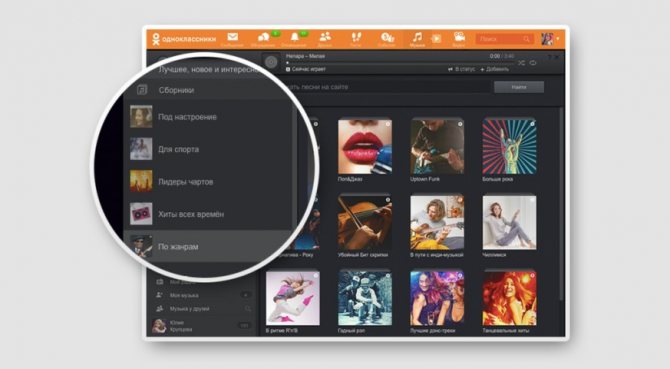Click the track progress bar in player
The height and width of the screenshot is (369, 670).
tap(400, 63)
